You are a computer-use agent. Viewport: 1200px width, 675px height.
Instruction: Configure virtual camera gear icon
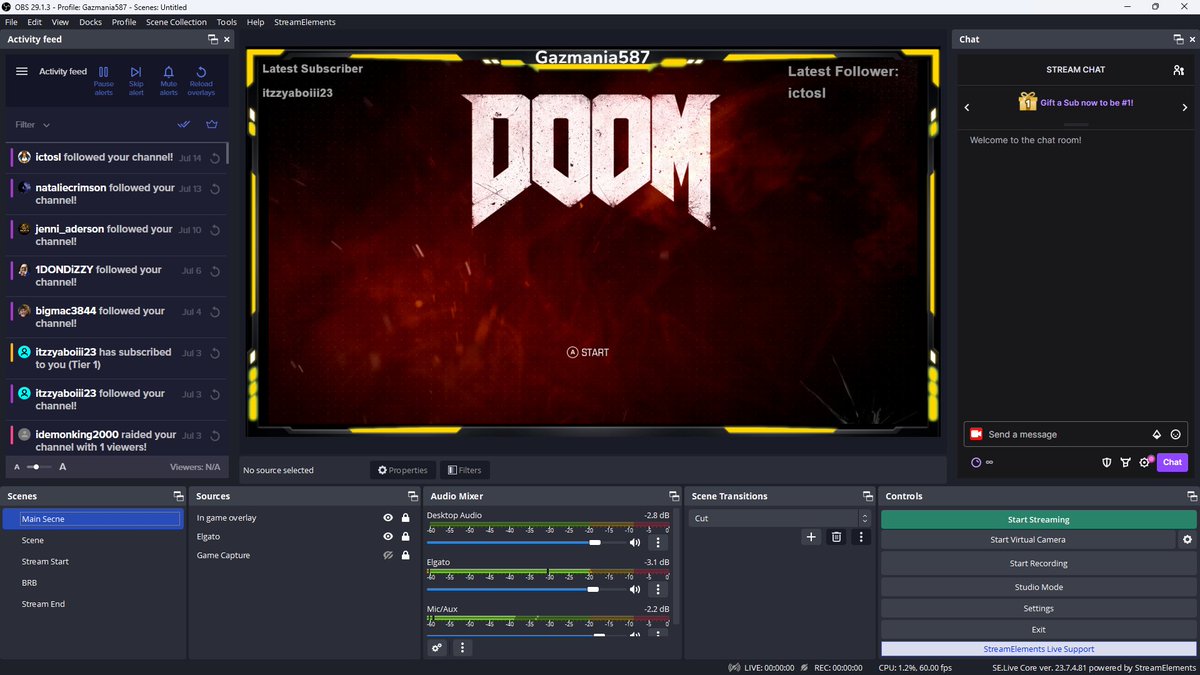point(1187,540)
